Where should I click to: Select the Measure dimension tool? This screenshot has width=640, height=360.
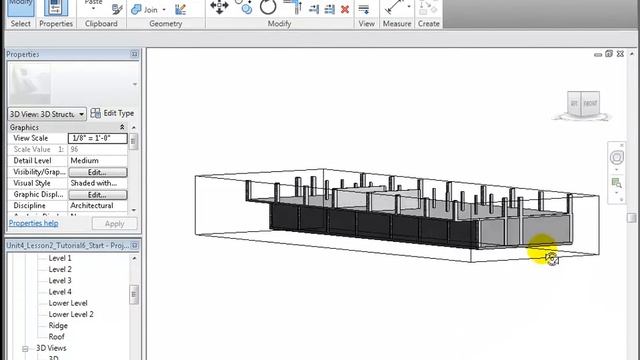(394, 8)
